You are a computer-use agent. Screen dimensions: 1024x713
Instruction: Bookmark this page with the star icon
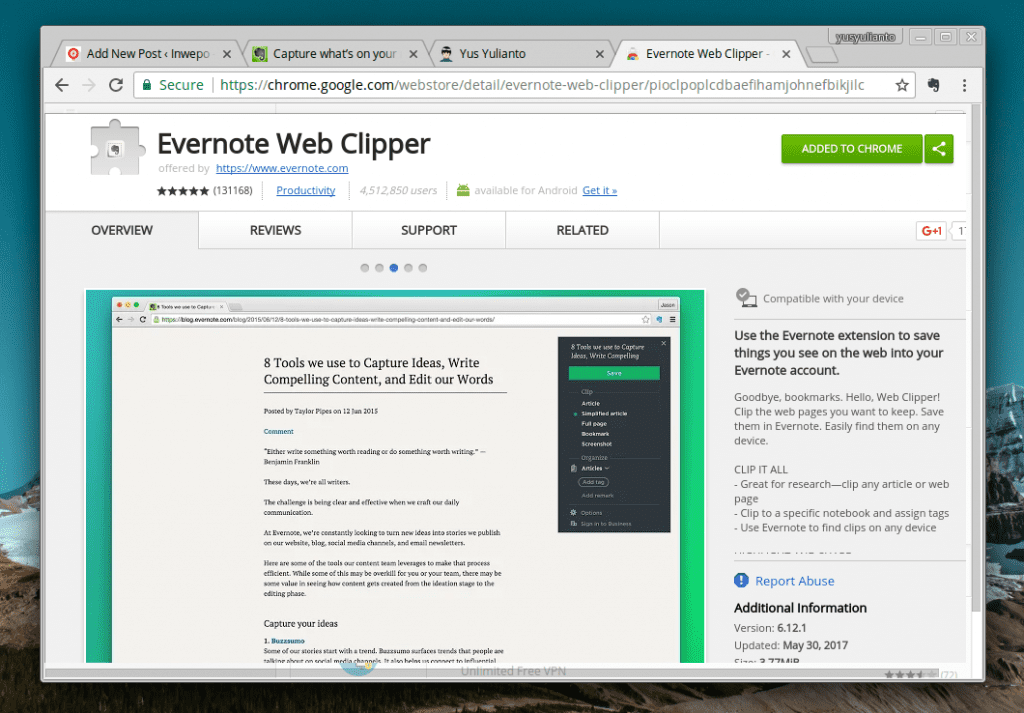coord(902,85)
